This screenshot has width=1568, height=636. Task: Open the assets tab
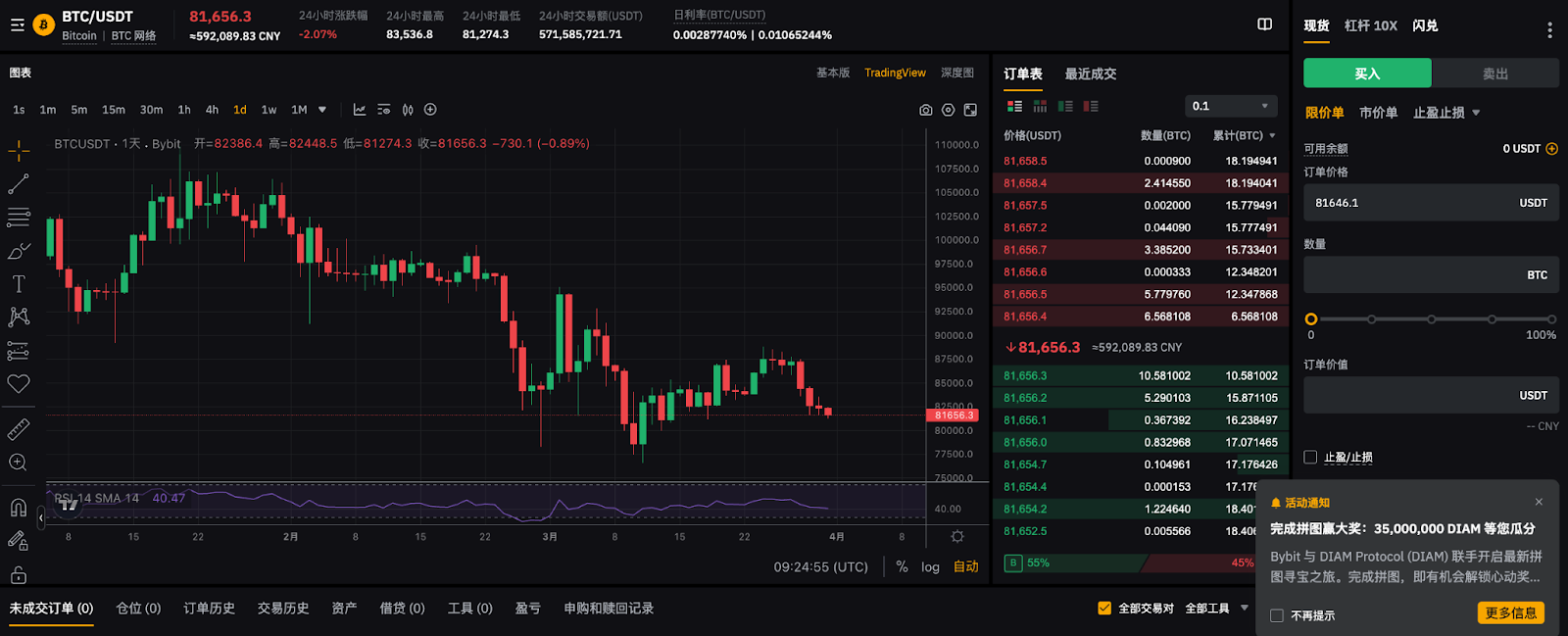[344, 608]
